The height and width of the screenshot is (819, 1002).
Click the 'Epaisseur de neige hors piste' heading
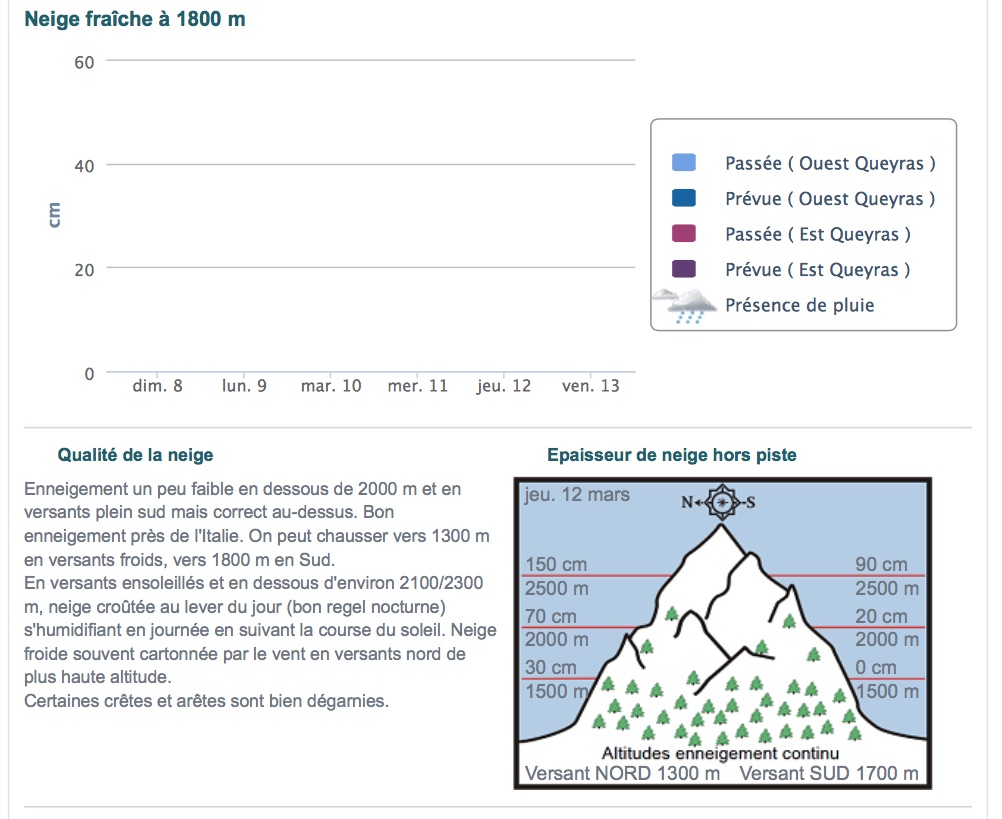click(672, 455)
